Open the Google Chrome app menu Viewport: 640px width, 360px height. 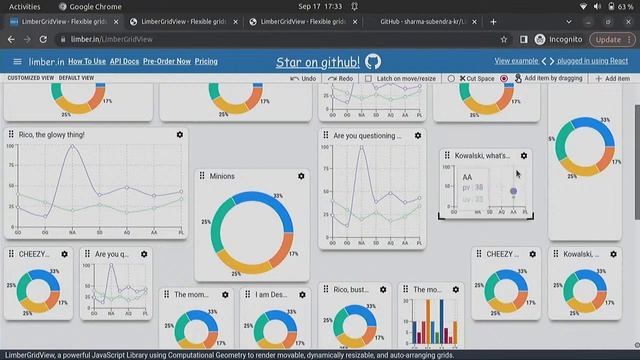tap(90, 7)
